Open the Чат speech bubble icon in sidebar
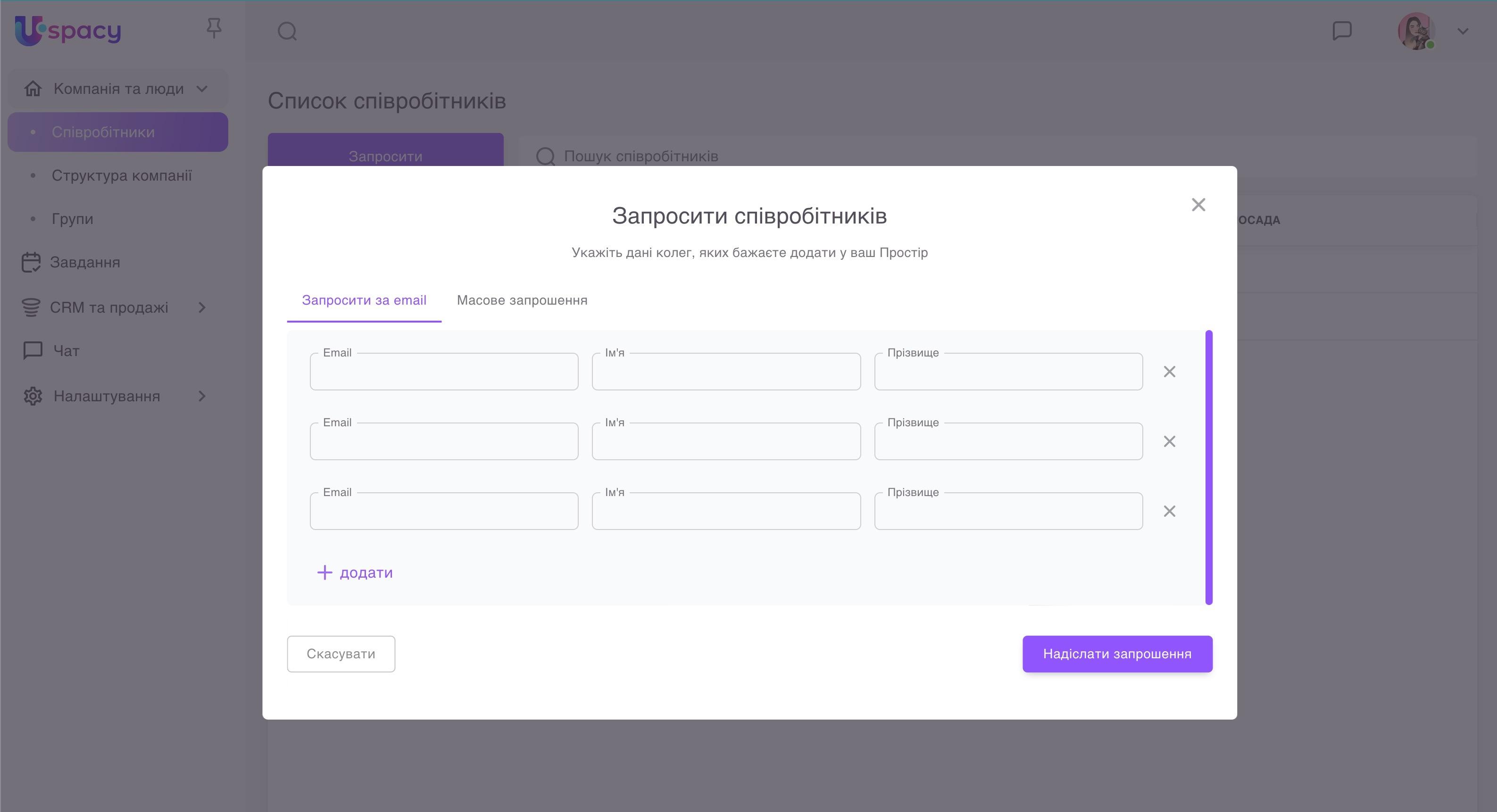 (x=33, y=350)
